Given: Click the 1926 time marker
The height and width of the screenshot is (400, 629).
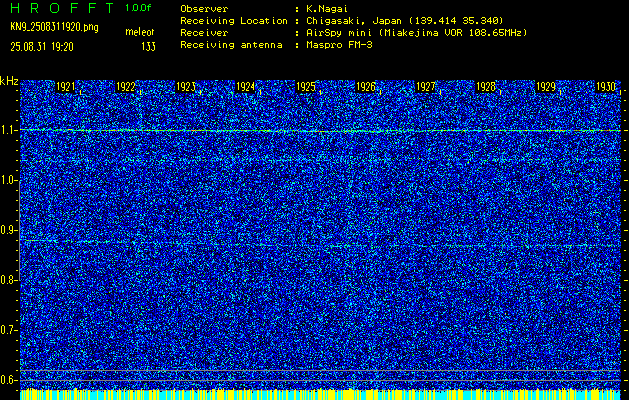Looking at the screenshot, I should click(x=366, y=87).
